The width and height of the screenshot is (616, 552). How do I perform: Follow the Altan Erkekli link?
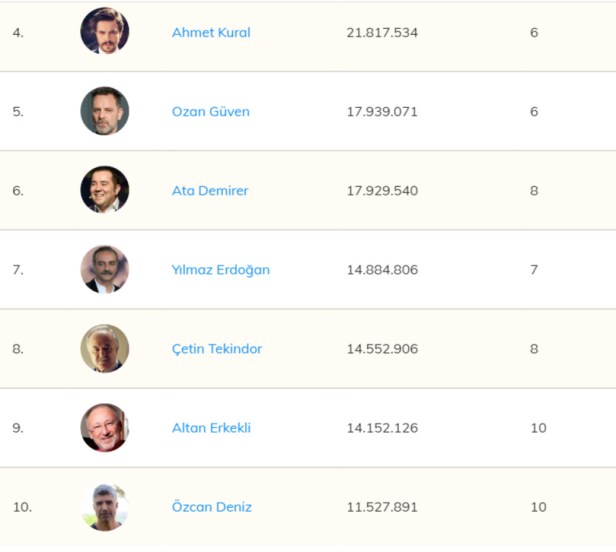pyautogui.click(x=211, y=428)
